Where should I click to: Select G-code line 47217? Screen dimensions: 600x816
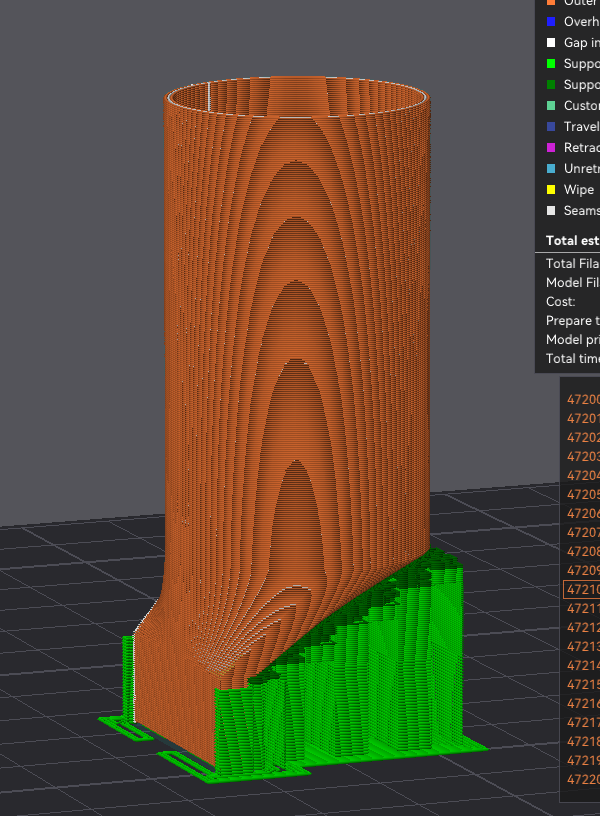(583, 722)
